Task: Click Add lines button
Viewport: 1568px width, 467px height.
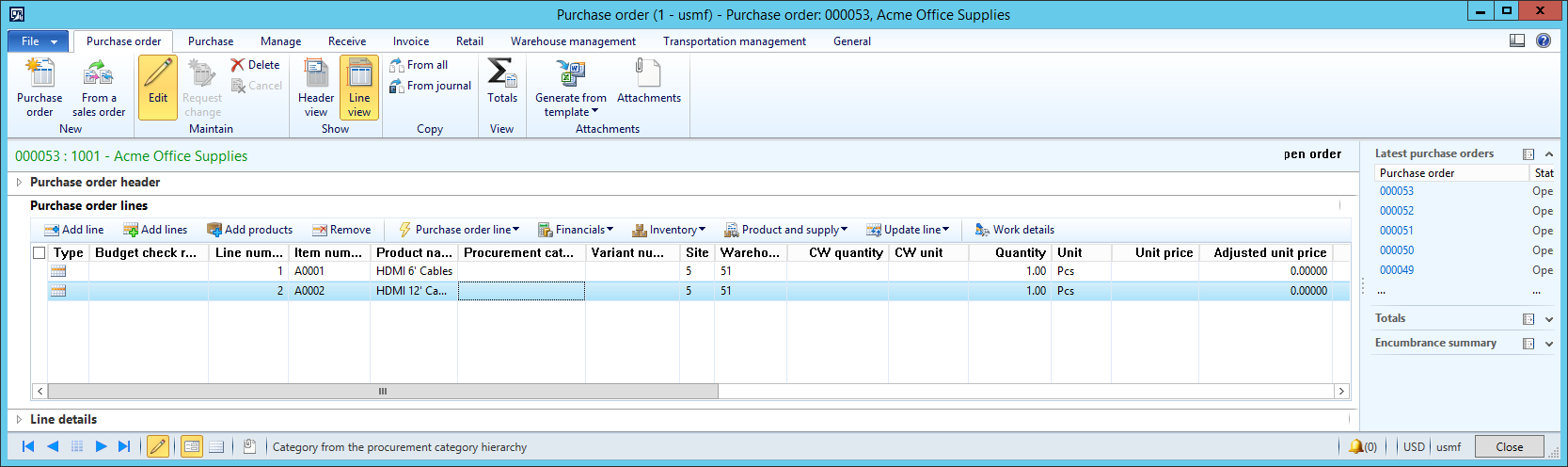Action: (155, 230)
